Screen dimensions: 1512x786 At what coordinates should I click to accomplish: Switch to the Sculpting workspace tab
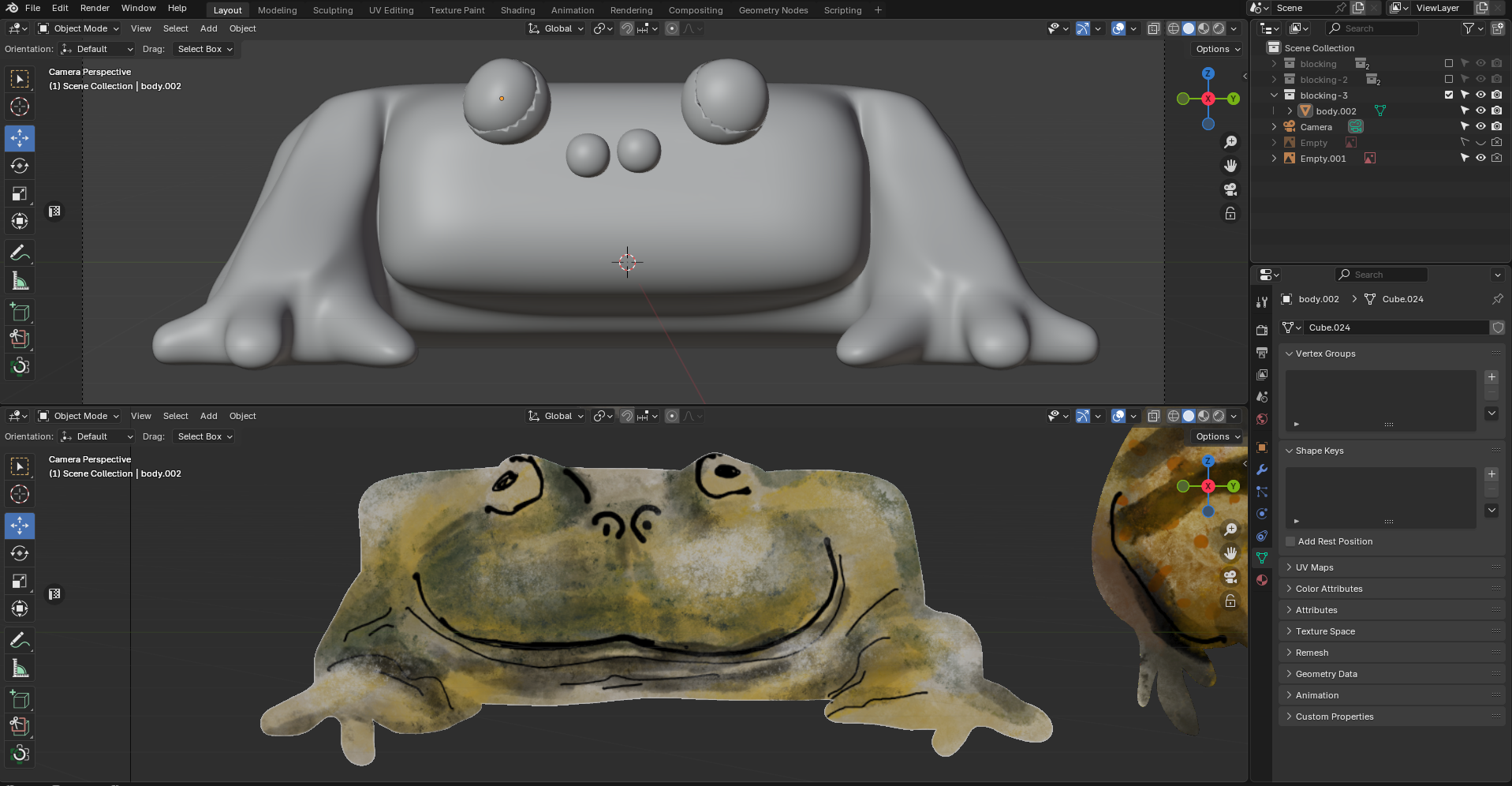coord(333,10)
